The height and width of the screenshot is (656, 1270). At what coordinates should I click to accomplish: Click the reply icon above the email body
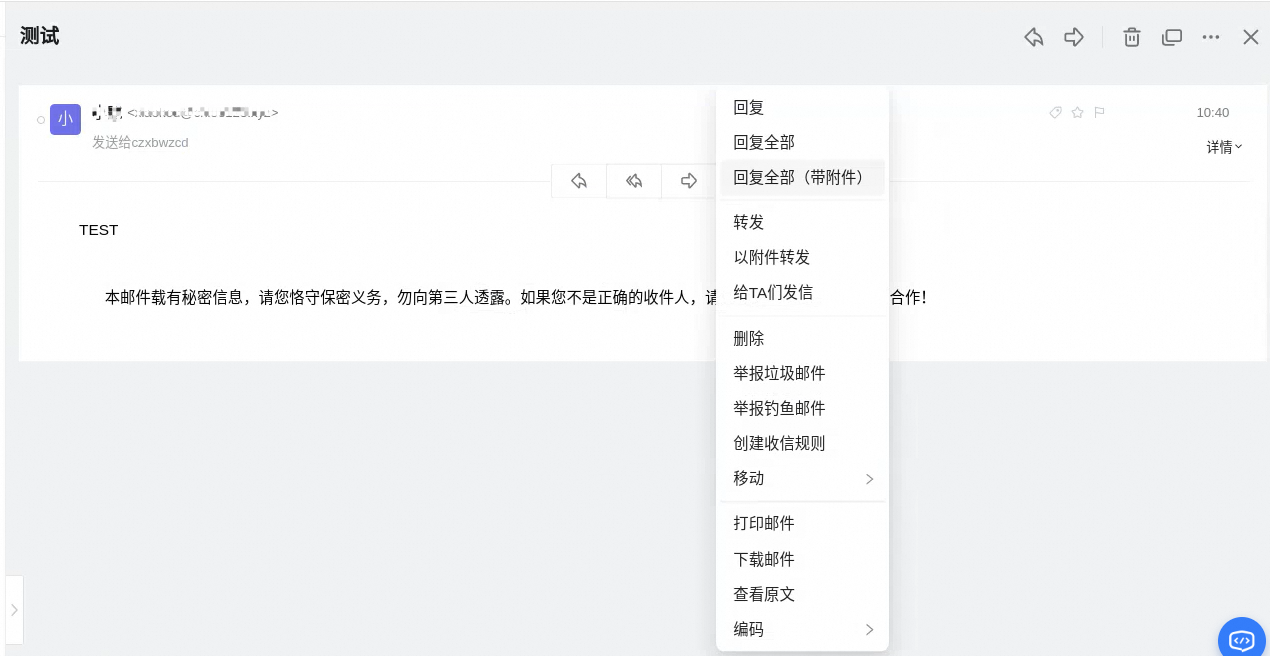578,181
